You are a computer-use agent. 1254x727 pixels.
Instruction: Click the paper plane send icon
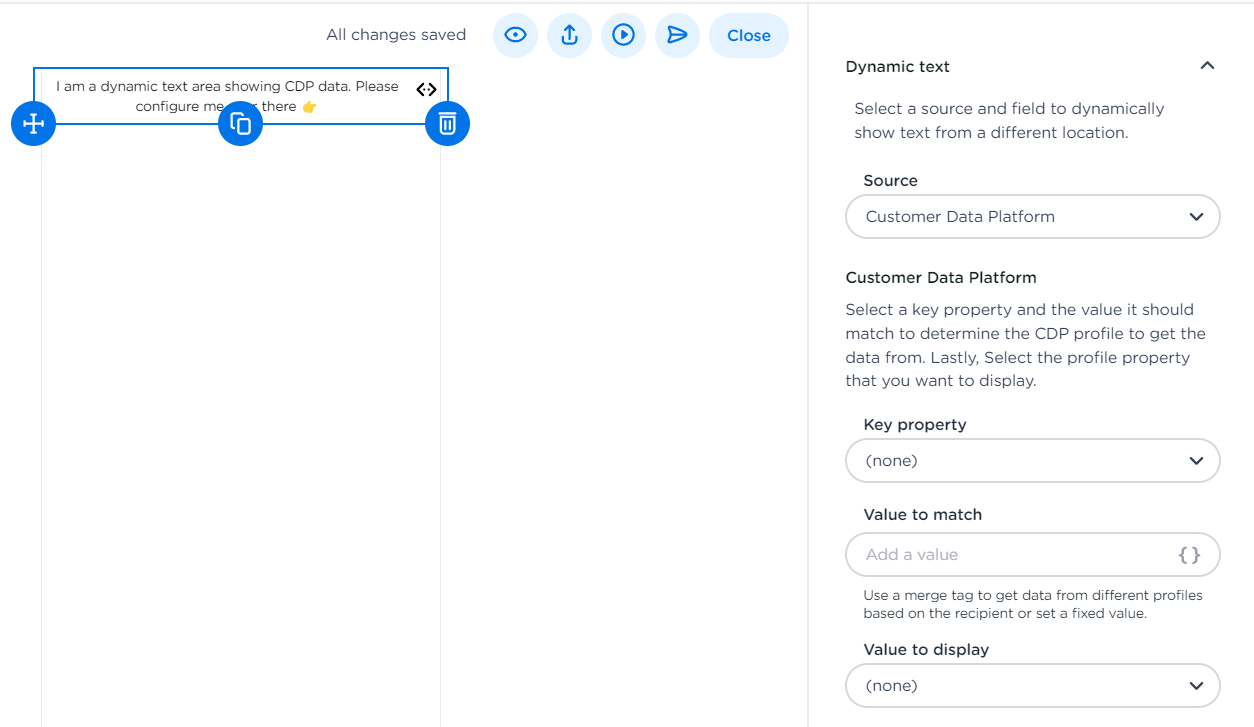[677, 35]
